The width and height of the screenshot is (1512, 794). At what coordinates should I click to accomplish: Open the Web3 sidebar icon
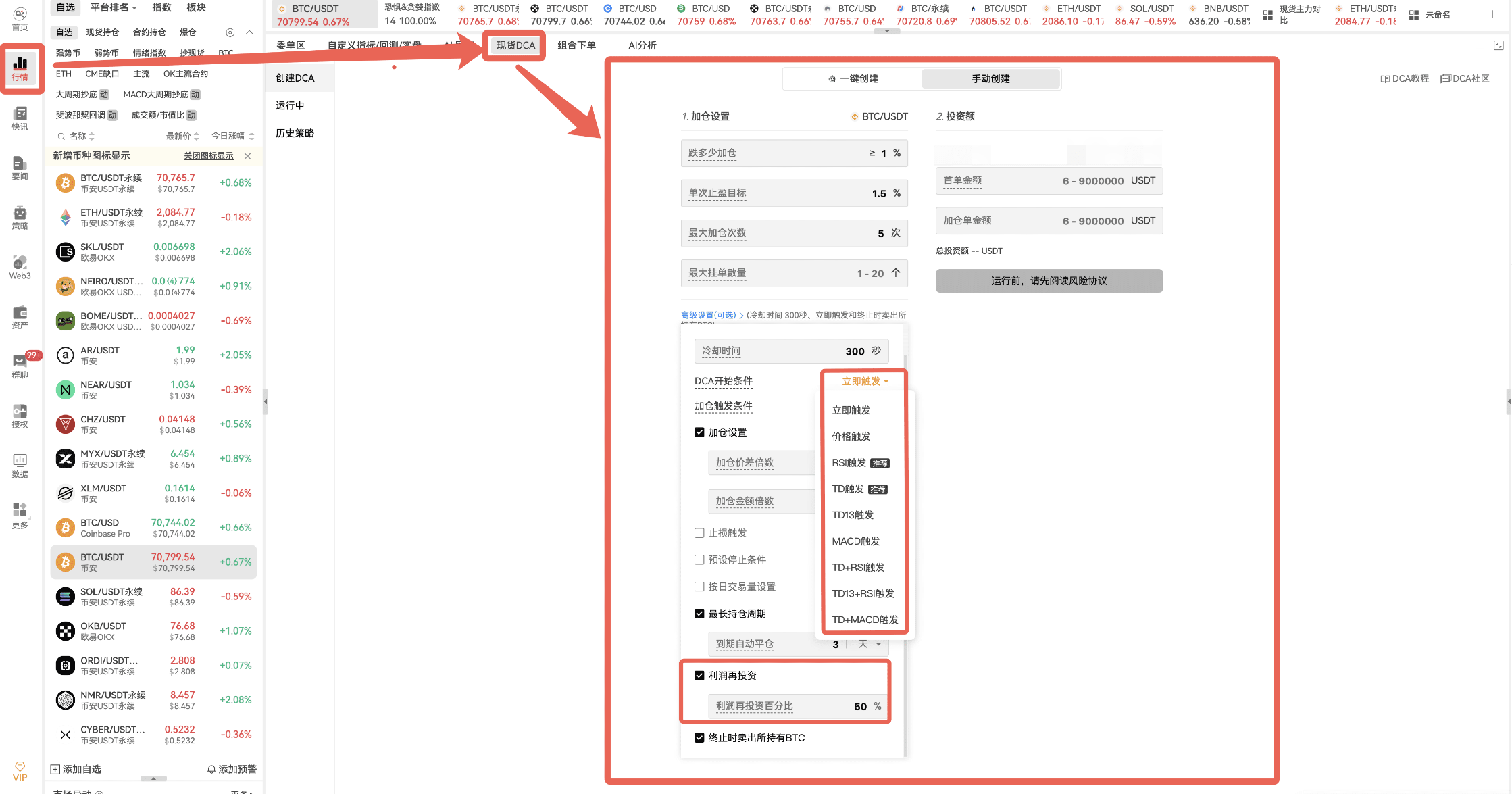click(x=20, y=266)
